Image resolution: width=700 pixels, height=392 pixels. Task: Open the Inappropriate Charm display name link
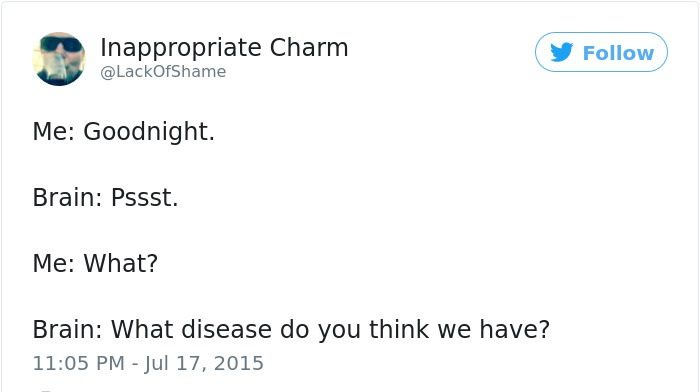[224, 48]
